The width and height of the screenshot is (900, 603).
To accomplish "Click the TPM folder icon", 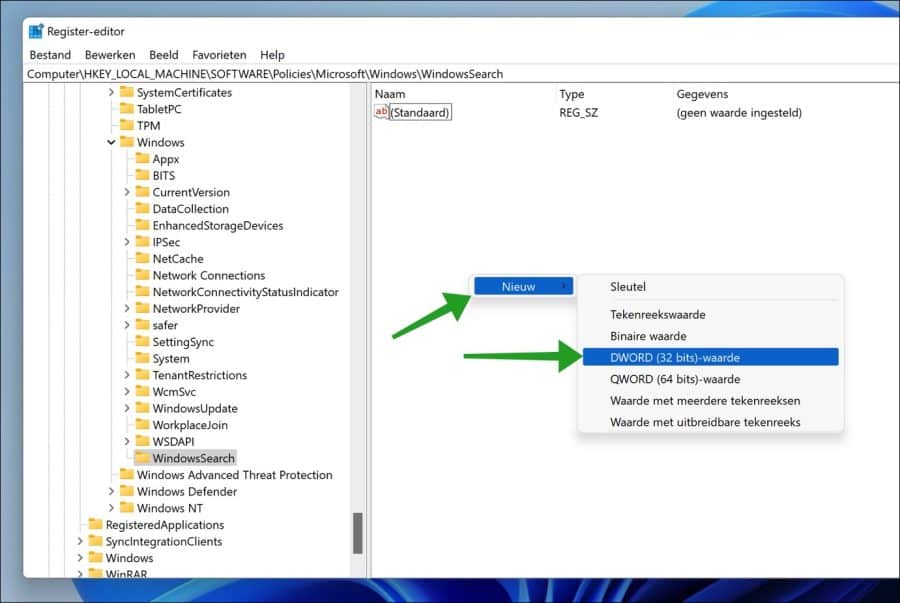I will 127,125.
